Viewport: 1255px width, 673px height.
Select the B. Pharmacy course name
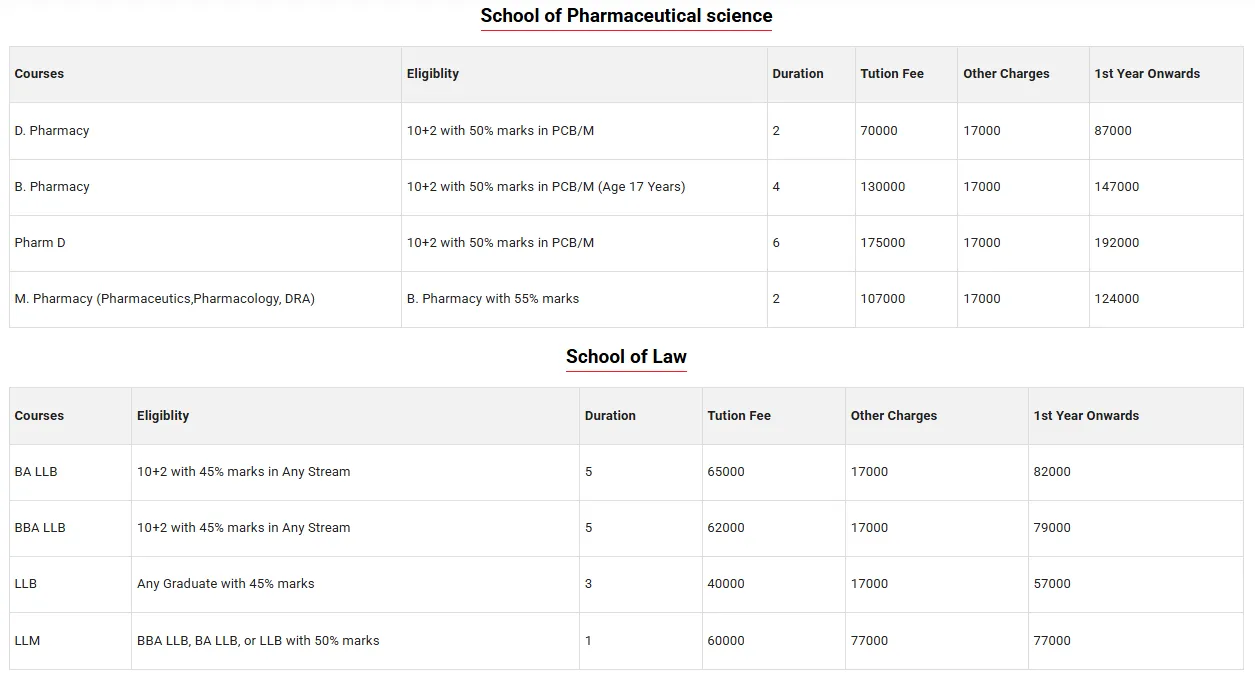[x=52, y=187]
